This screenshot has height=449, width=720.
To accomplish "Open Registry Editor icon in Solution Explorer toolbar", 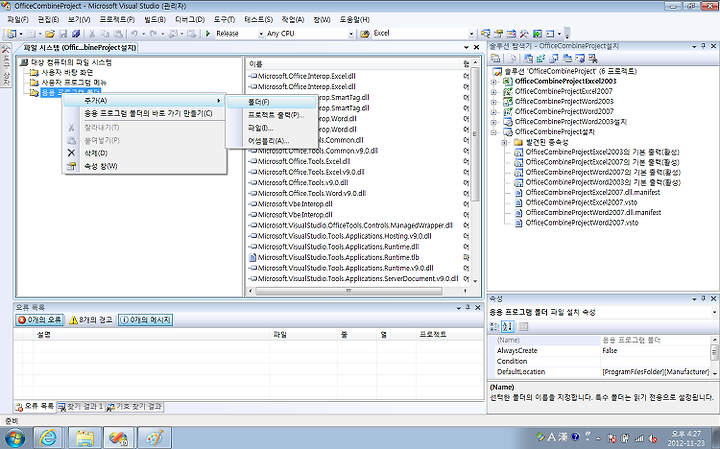I will pyautogui.click(x=540, y=58).
